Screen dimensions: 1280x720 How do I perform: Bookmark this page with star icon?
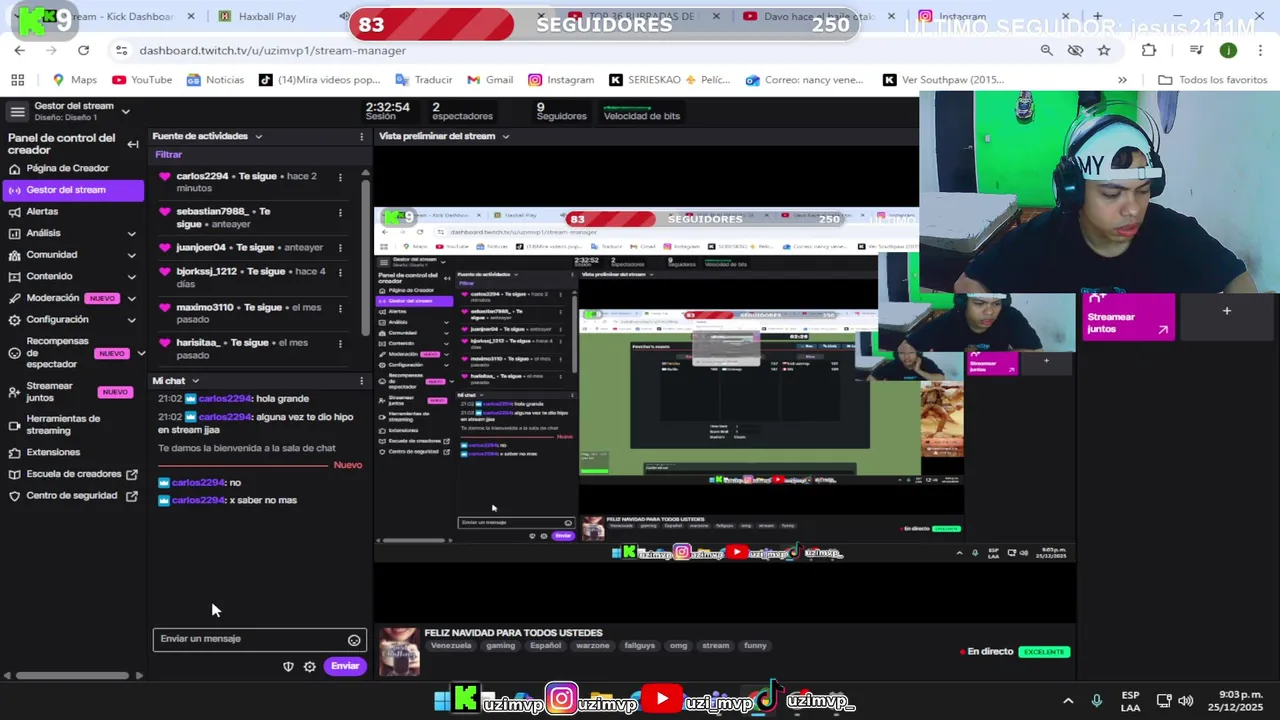1104,50
